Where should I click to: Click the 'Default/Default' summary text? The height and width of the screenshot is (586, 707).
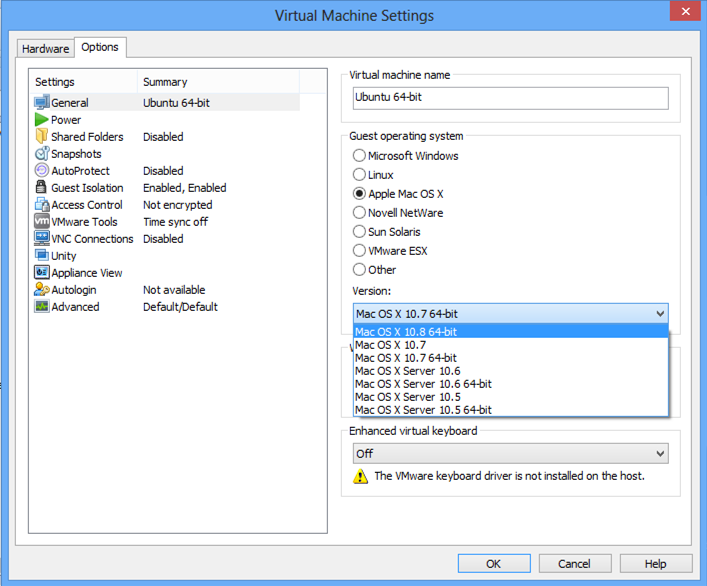pos(180,307)
